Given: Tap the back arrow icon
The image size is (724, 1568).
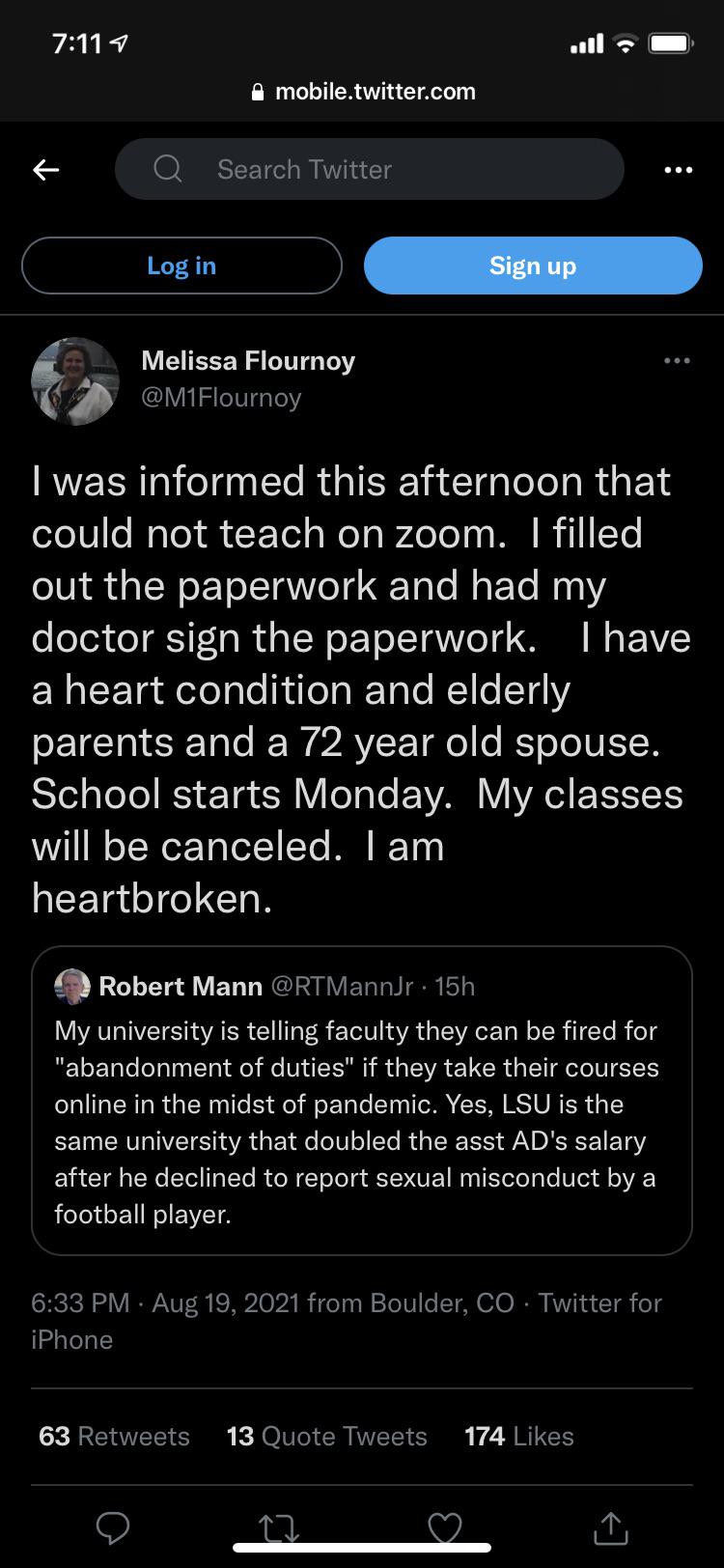Looking at the screenshot, I should coord(46,170).
